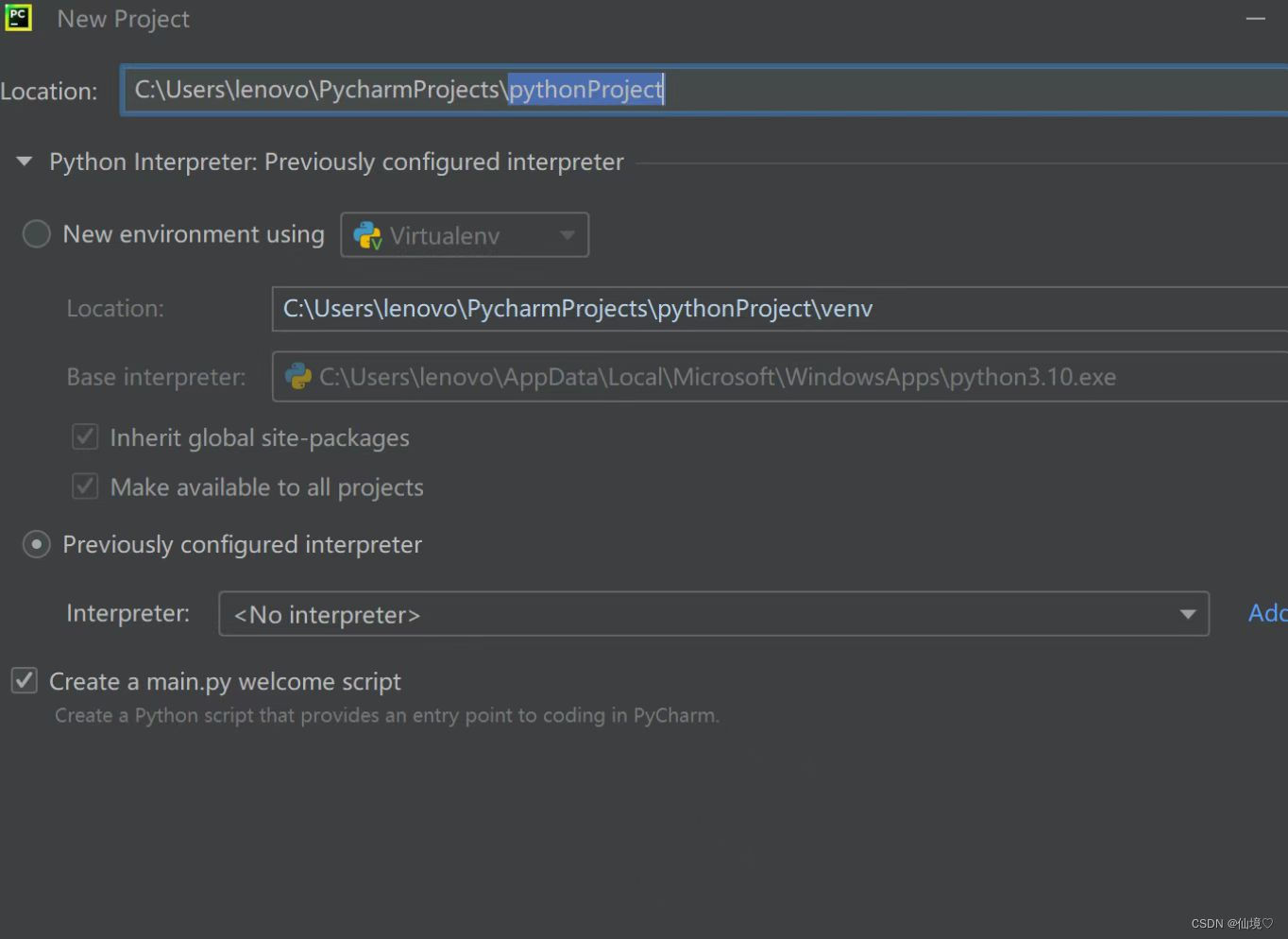
Task: Collapse the Python Interpreter section
Action: [x=25, y=162]
